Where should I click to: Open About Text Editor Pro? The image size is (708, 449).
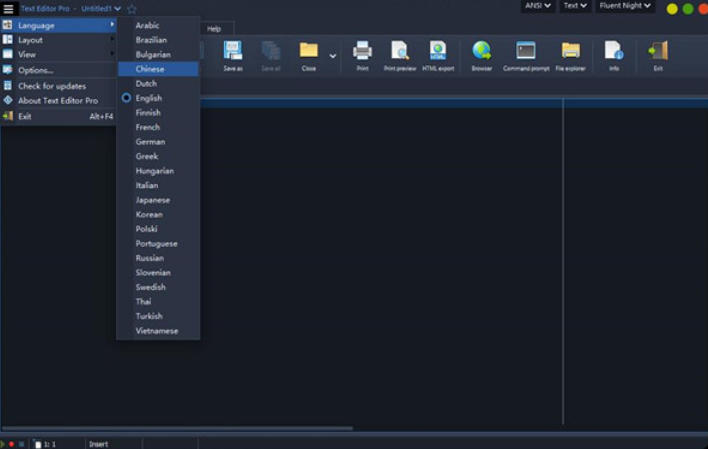pyautogui.click(x=58, y=101)
